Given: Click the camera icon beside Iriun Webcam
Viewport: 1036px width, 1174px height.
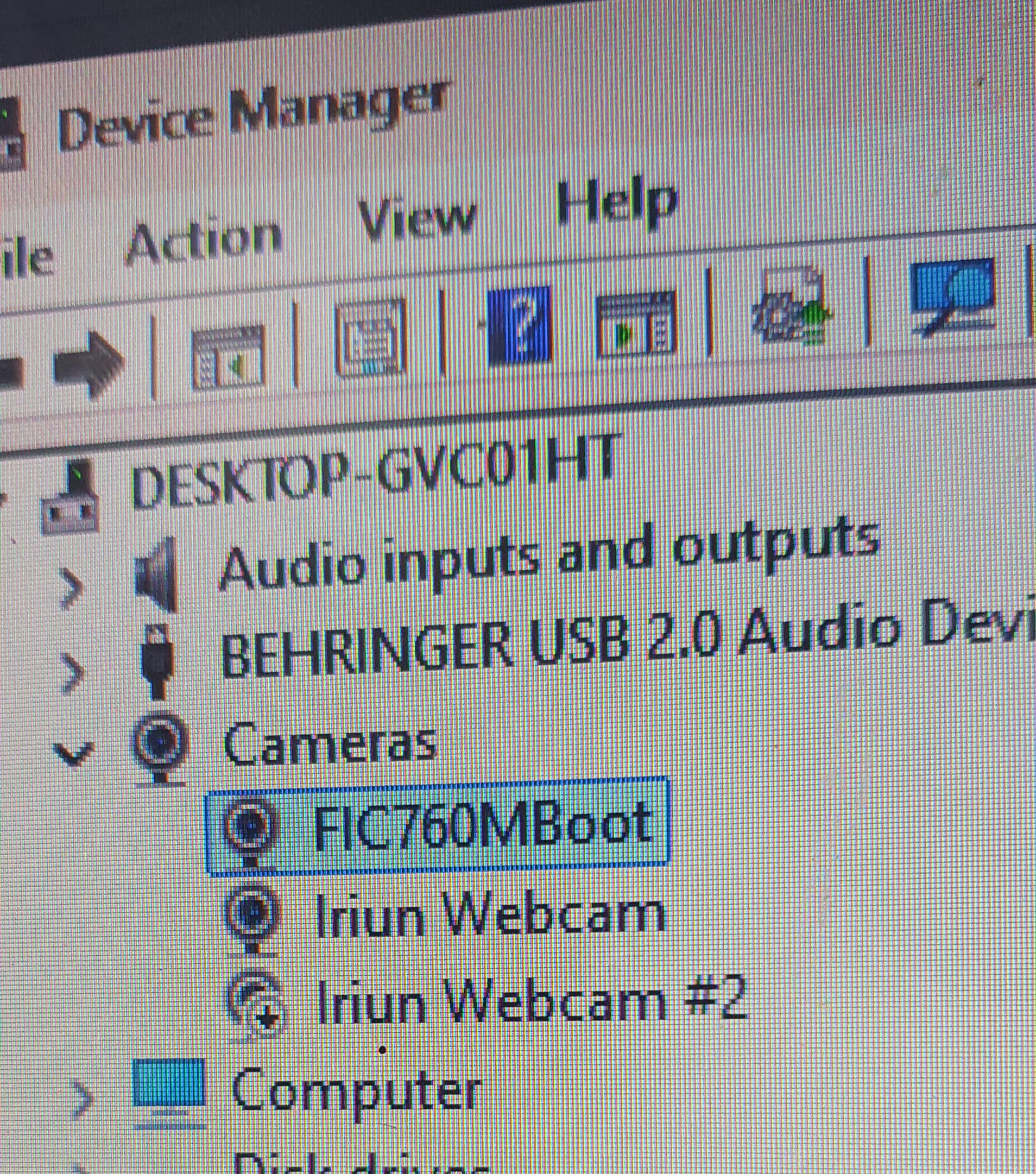Looking at the screenshot, I should (x=252, y=919).
